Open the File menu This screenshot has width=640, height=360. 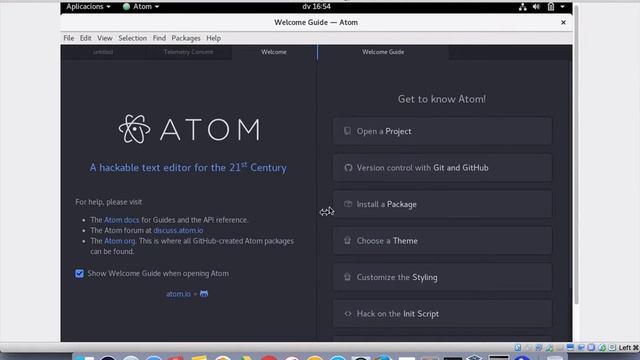pyautogui.click(x=69, y=38)
